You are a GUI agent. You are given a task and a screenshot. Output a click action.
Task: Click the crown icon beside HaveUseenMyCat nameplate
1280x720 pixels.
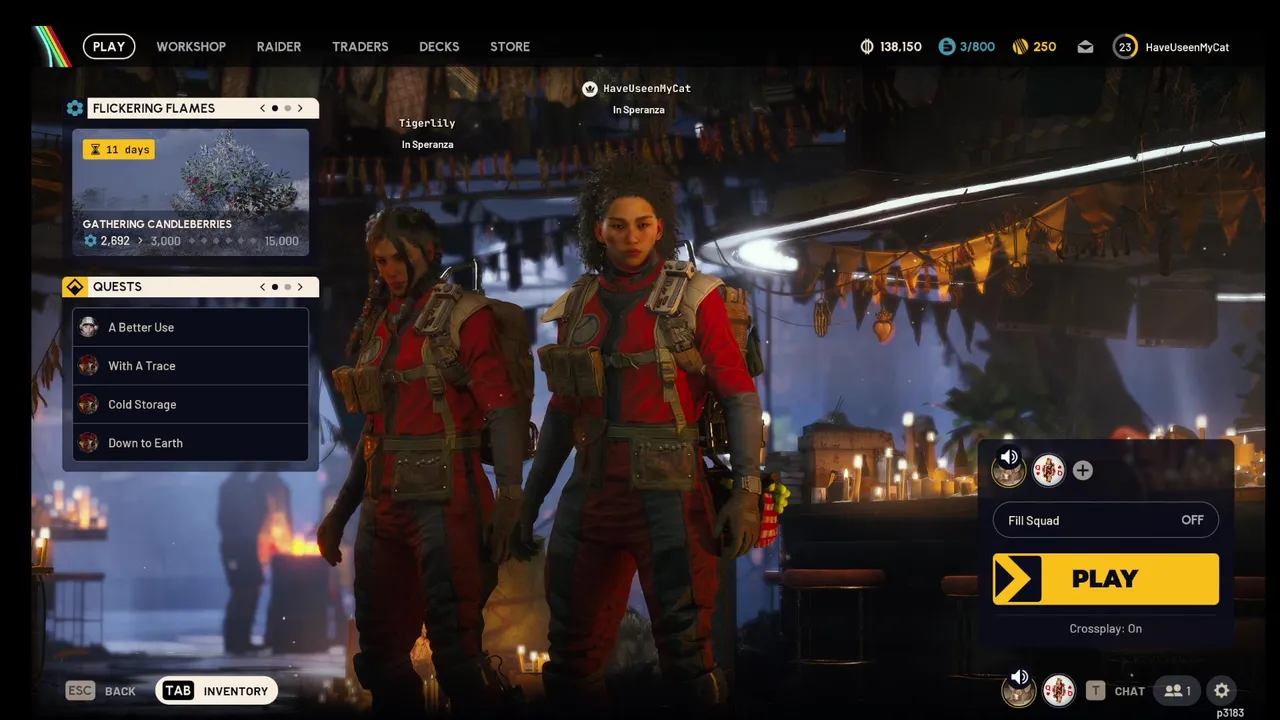[590, 89]
